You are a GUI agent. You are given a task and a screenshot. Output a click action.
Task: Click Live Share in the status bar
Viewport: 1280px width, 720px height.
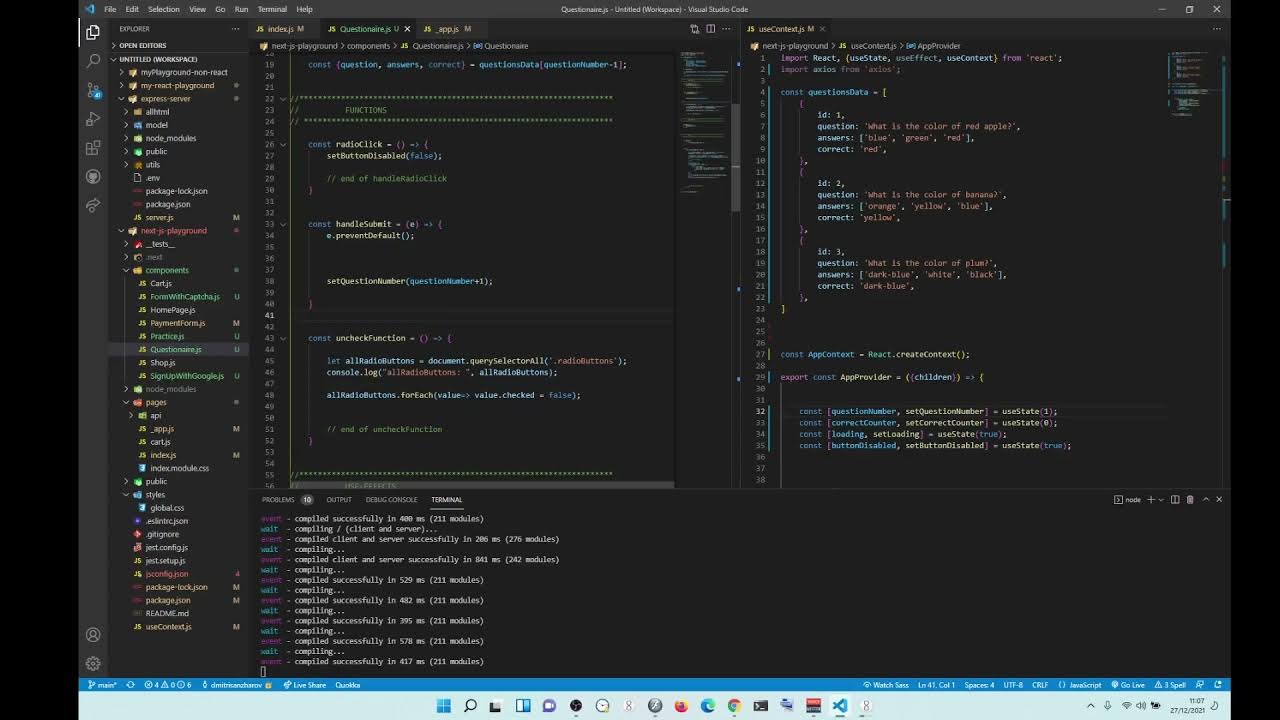pos(306,685)
